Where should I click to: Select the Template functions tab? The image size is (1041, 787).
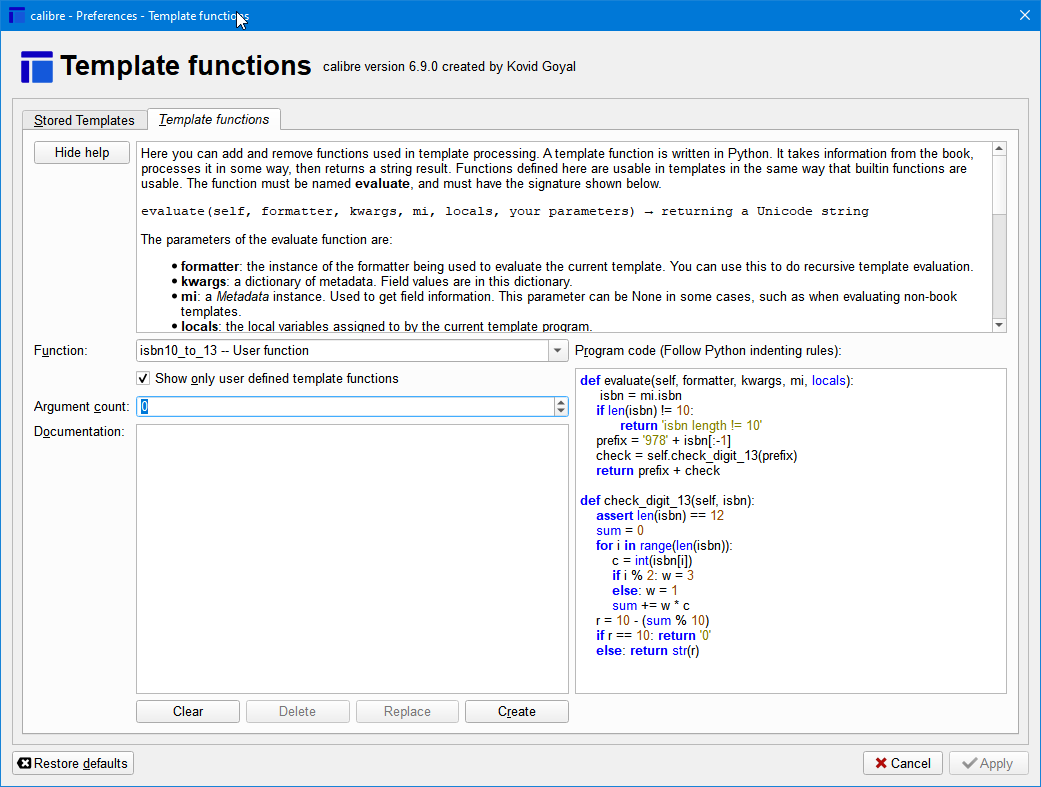click(214, 120)
